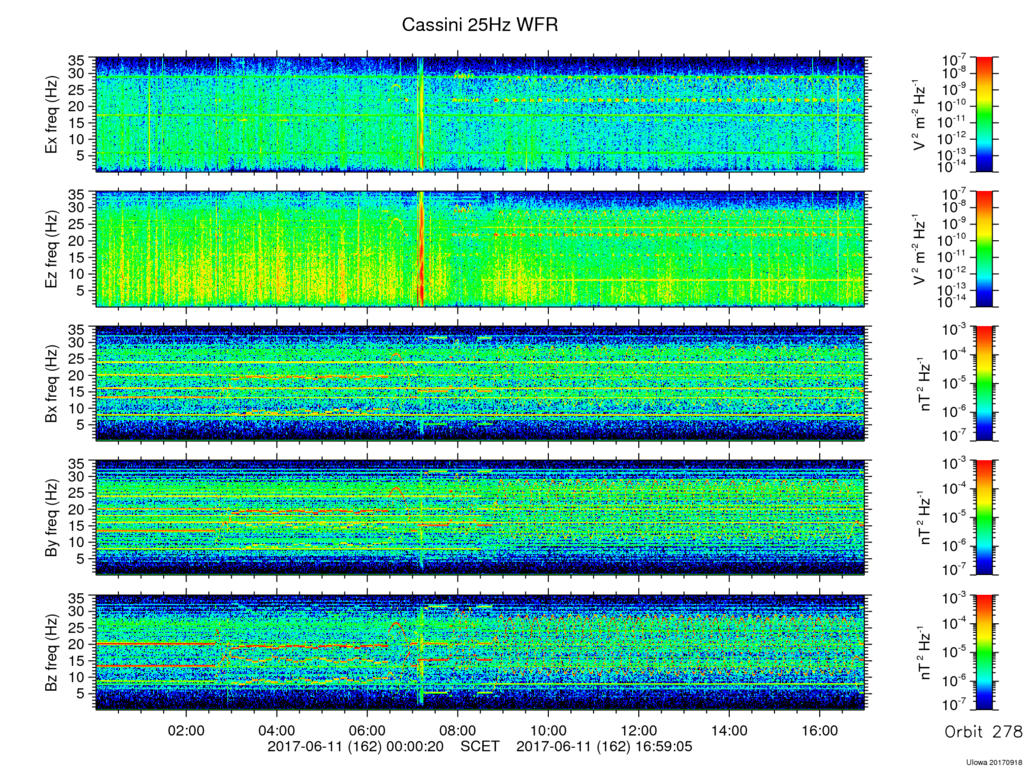
Task: Select the end time "2017-06-11 (162) 16:59:05"
Action: pyautogui.click(x=605, y=746)
